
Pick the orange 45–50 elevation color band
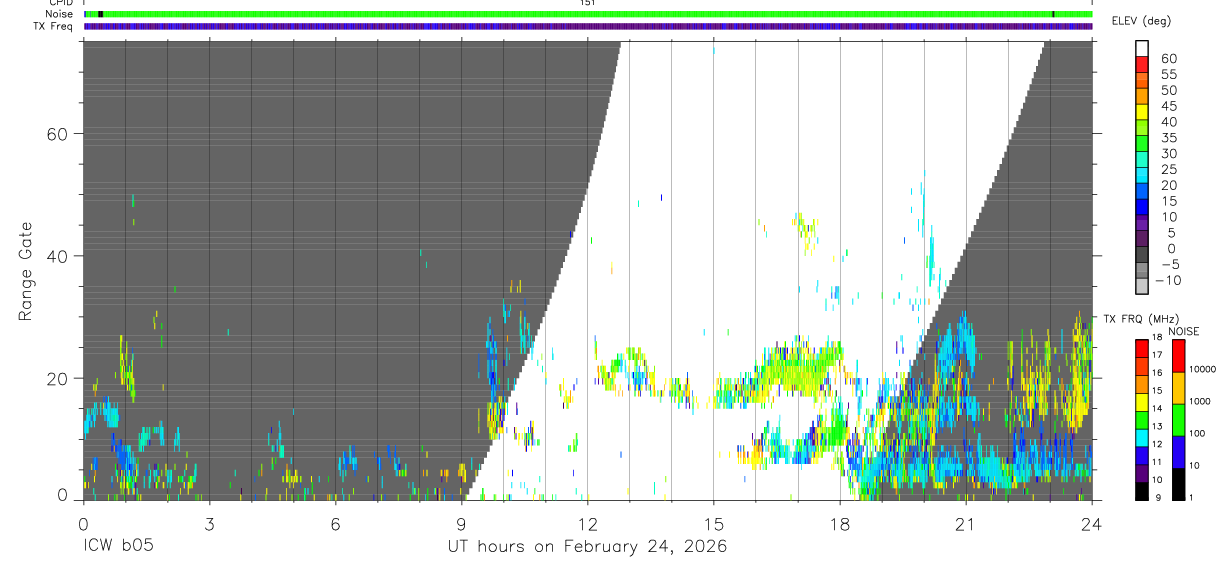(x=1142, y=97)
